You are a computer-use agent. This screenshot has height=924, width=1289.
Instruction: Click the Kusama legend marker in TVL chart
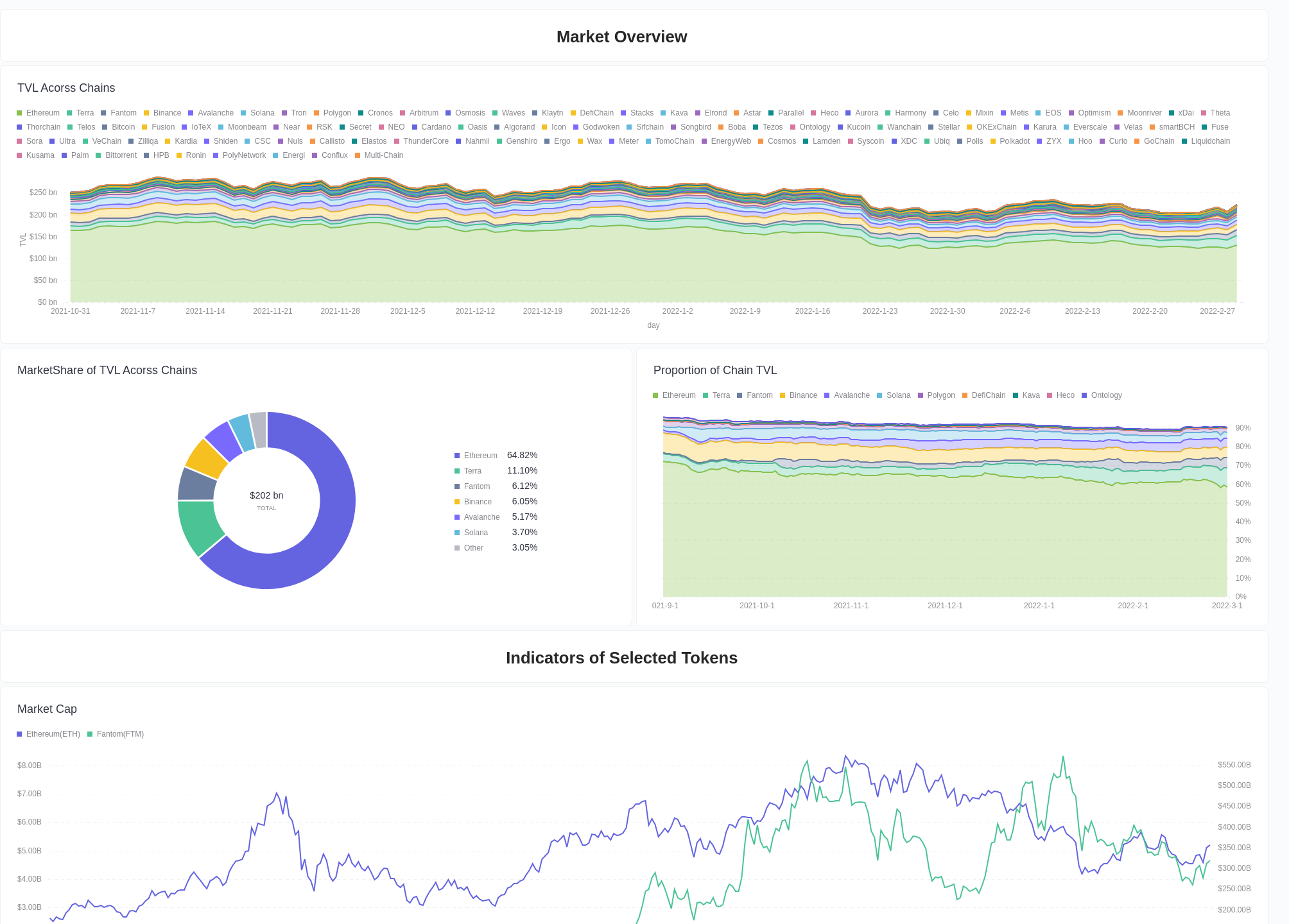click(19, 155)
